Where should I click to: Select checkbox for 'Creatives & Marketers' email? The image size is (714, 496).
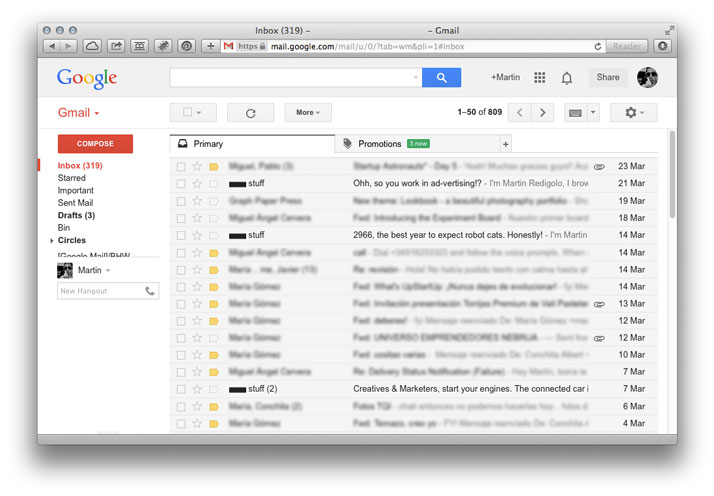[x=181, y=389]
